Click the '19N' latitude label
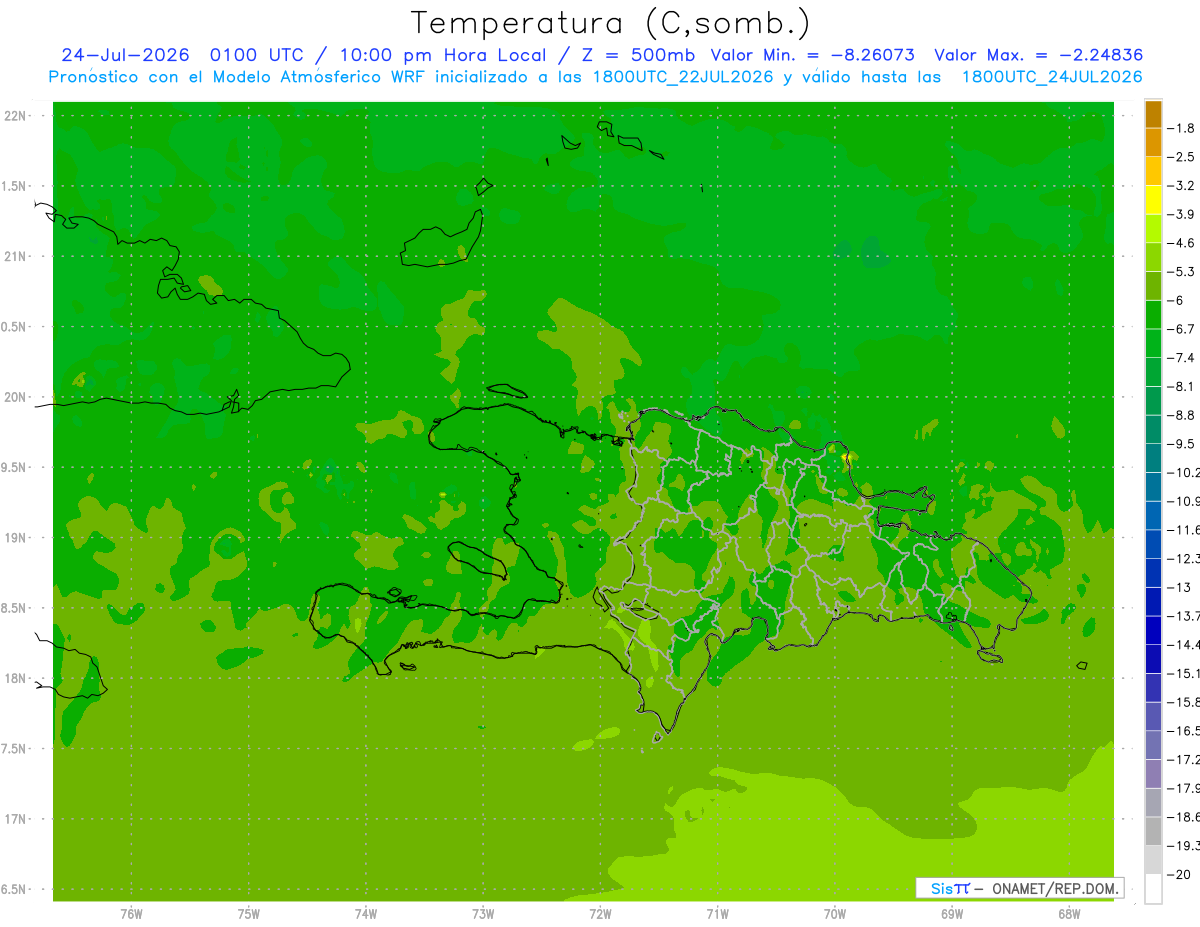Viewport: 1200px width, 927px height. 15,538
